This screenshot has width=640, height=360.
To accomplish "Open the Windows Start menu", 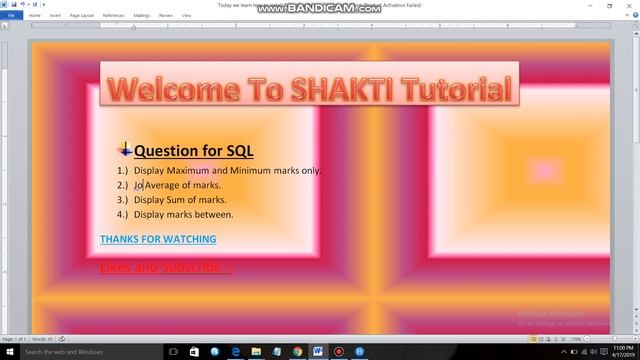I will point(10,352).
